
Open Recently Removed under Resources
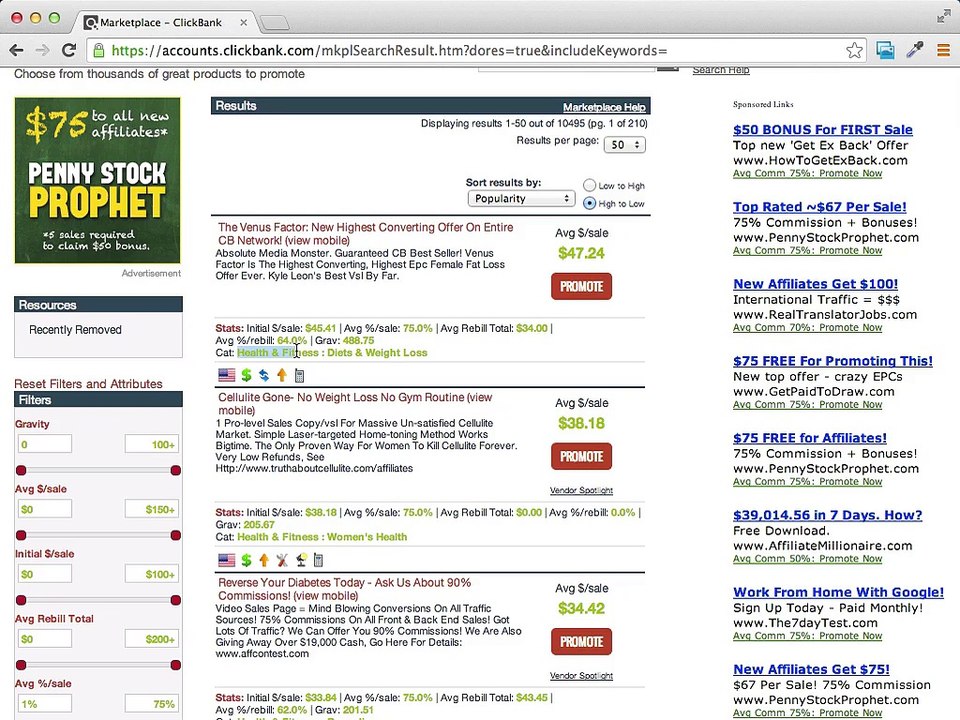tap(75, 329)
